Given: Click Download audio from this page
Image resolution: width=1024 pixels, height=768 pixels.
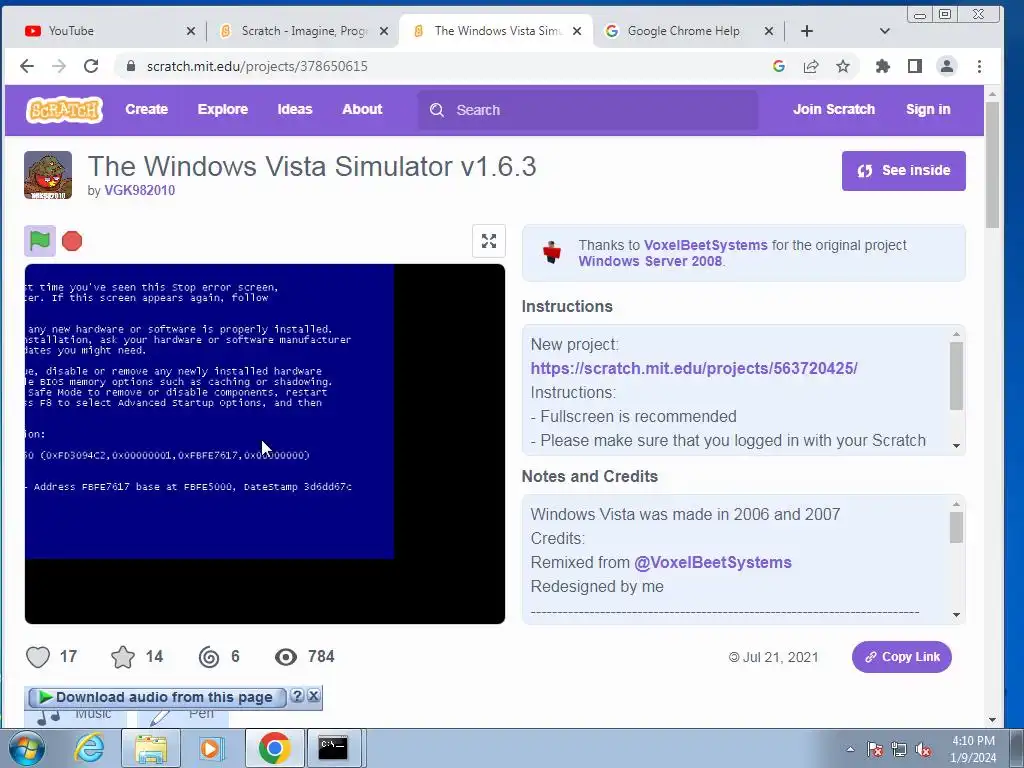Looking at the screenshot, I should pos(156,697).
